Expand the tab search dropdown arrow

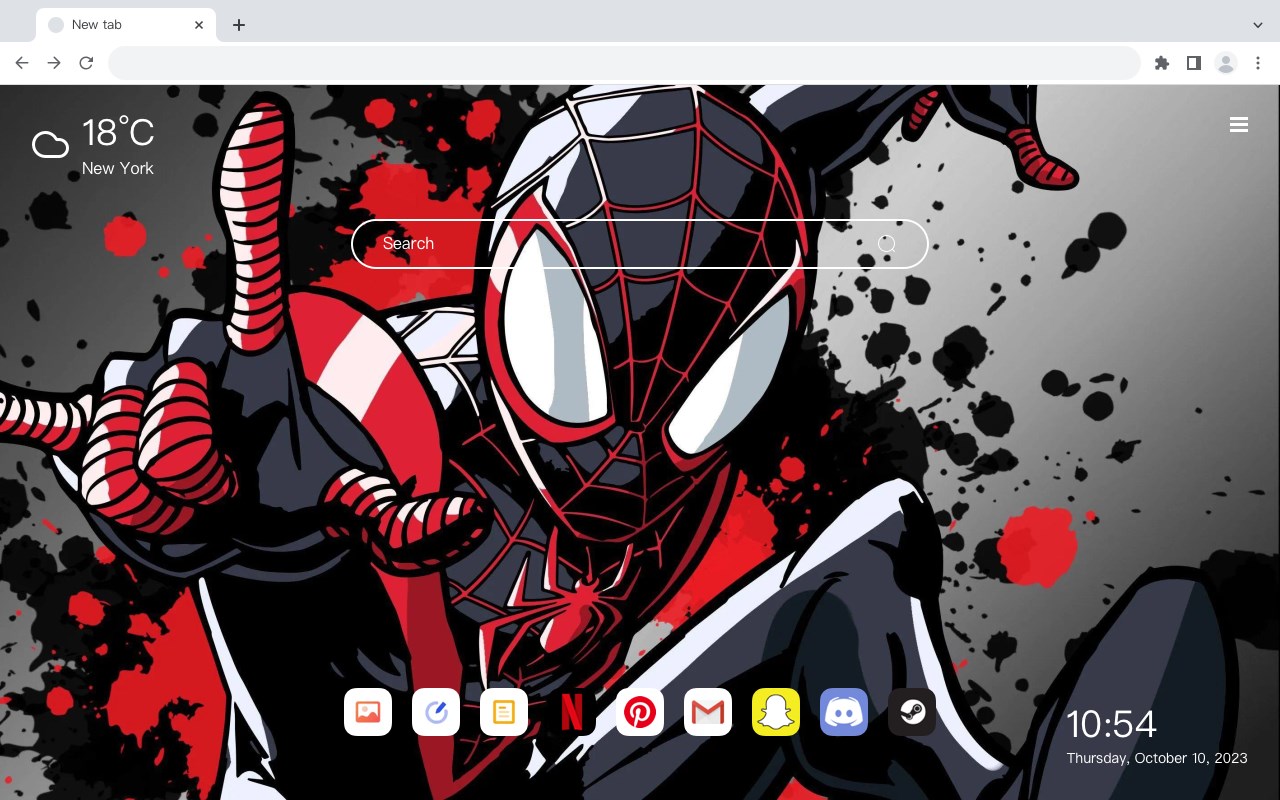click(x=1257, y=25)
